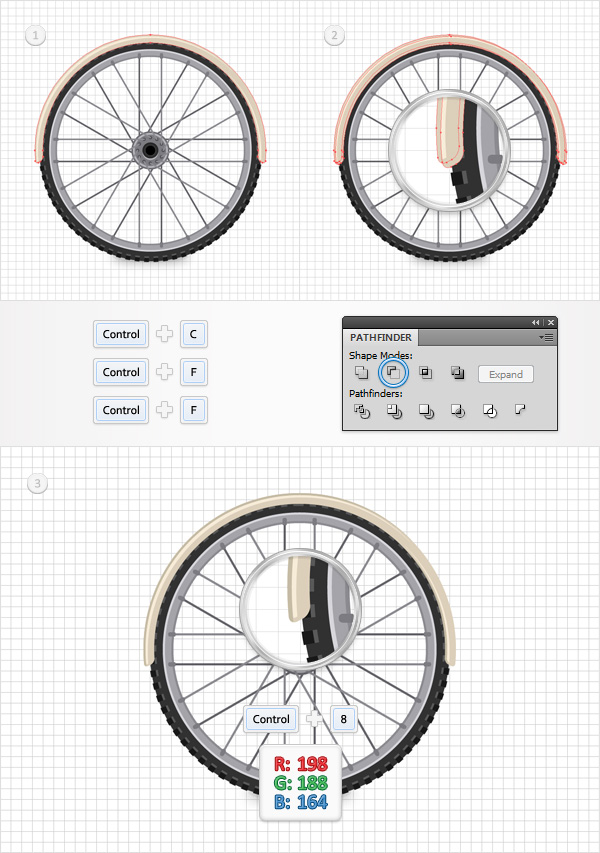Collapse the Pathfinder panel with double arrows

coord(535,323)
